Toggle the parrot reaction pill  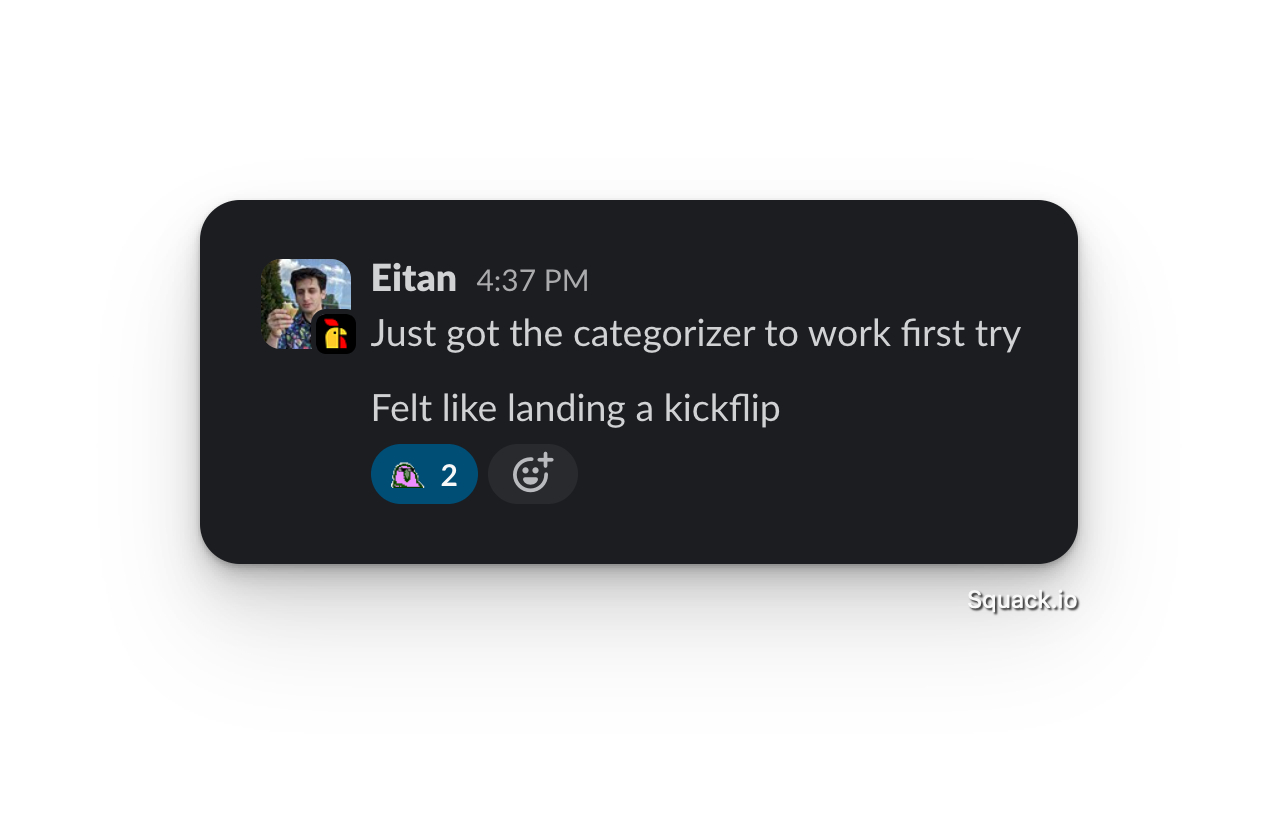tap(424, 474)
